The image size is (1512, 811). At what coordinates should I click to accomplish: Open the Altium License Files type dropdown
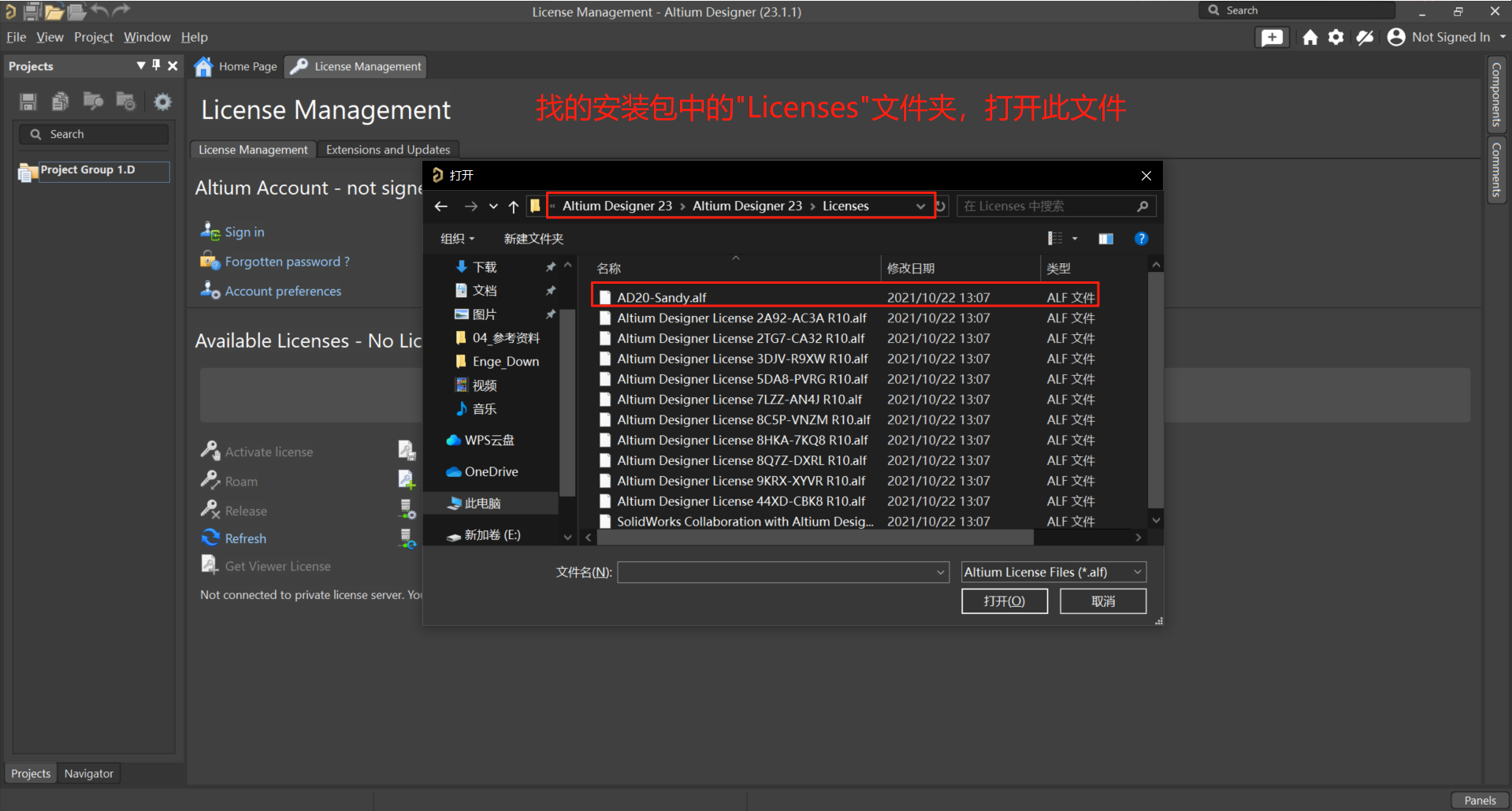pos(1138,572)
